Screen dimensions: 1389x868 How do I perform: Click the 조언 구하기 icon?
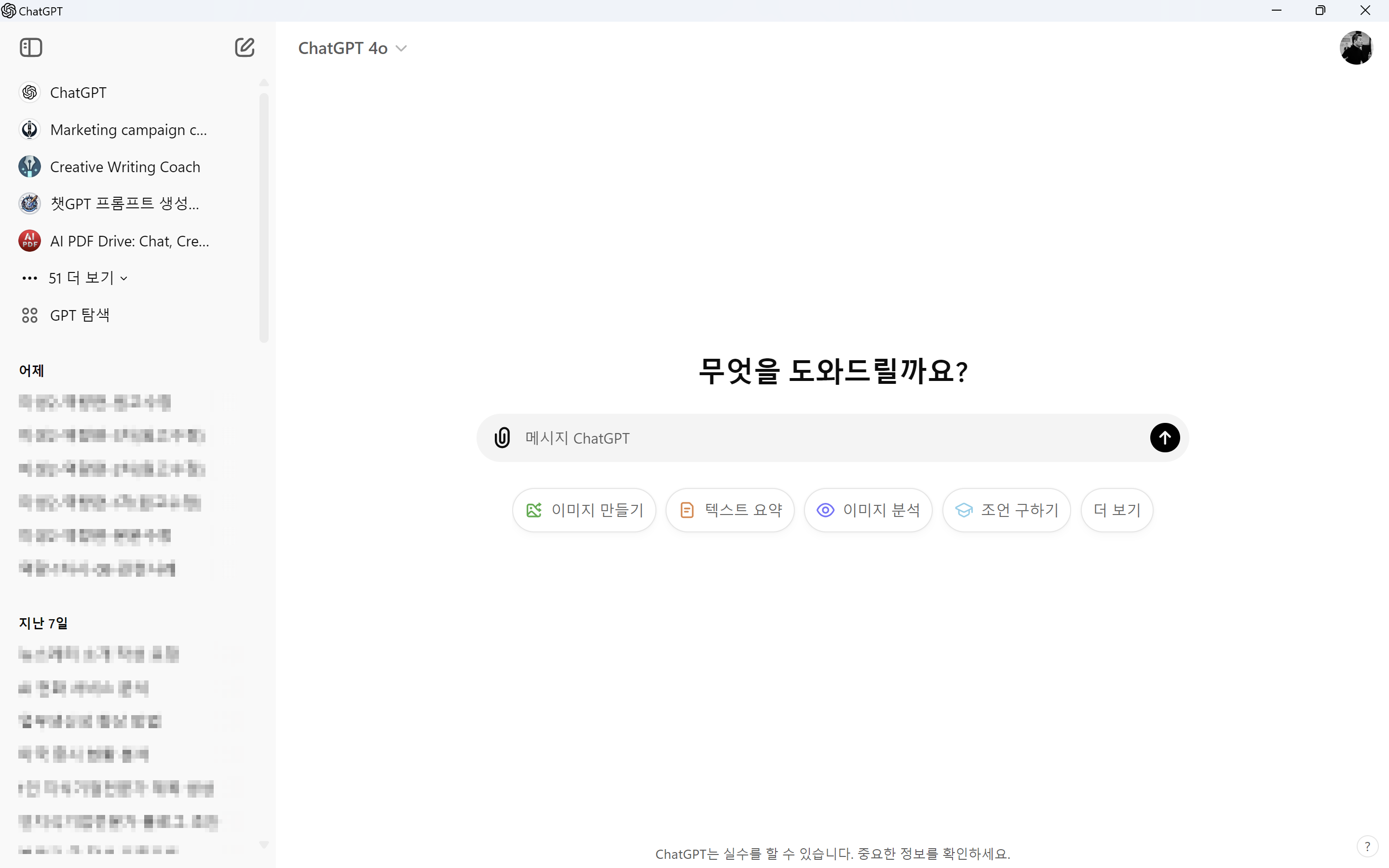coord(962,510)
